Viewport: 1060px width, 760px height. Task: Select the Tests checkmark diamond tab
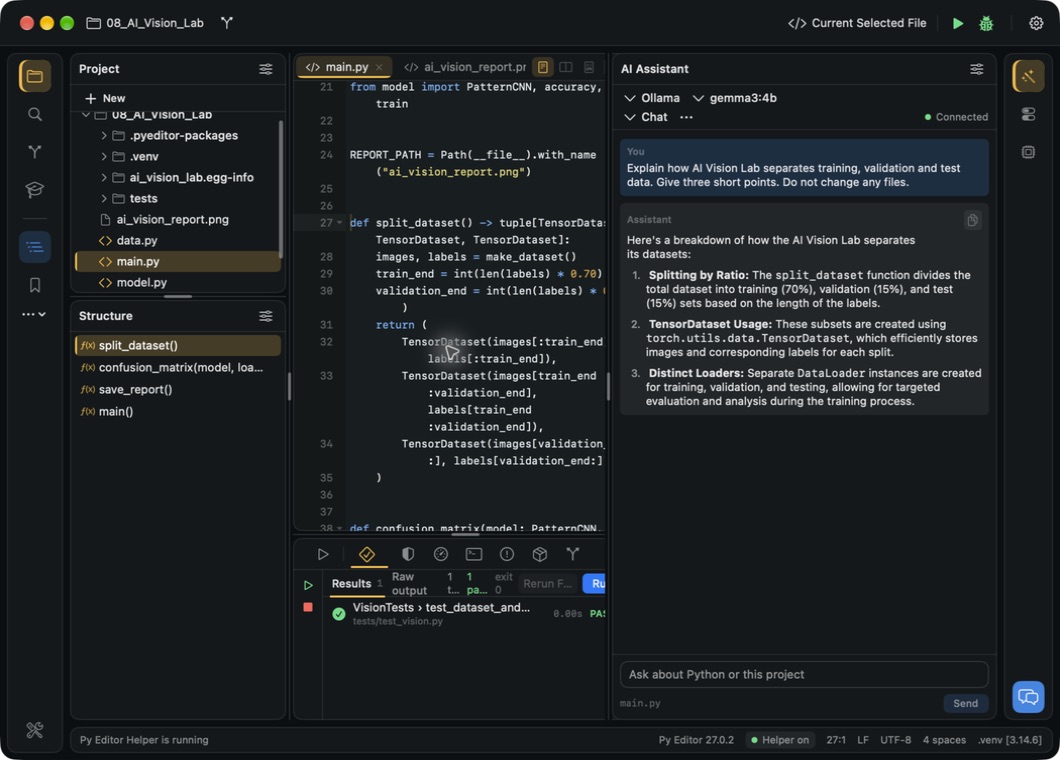click(367, 554)
